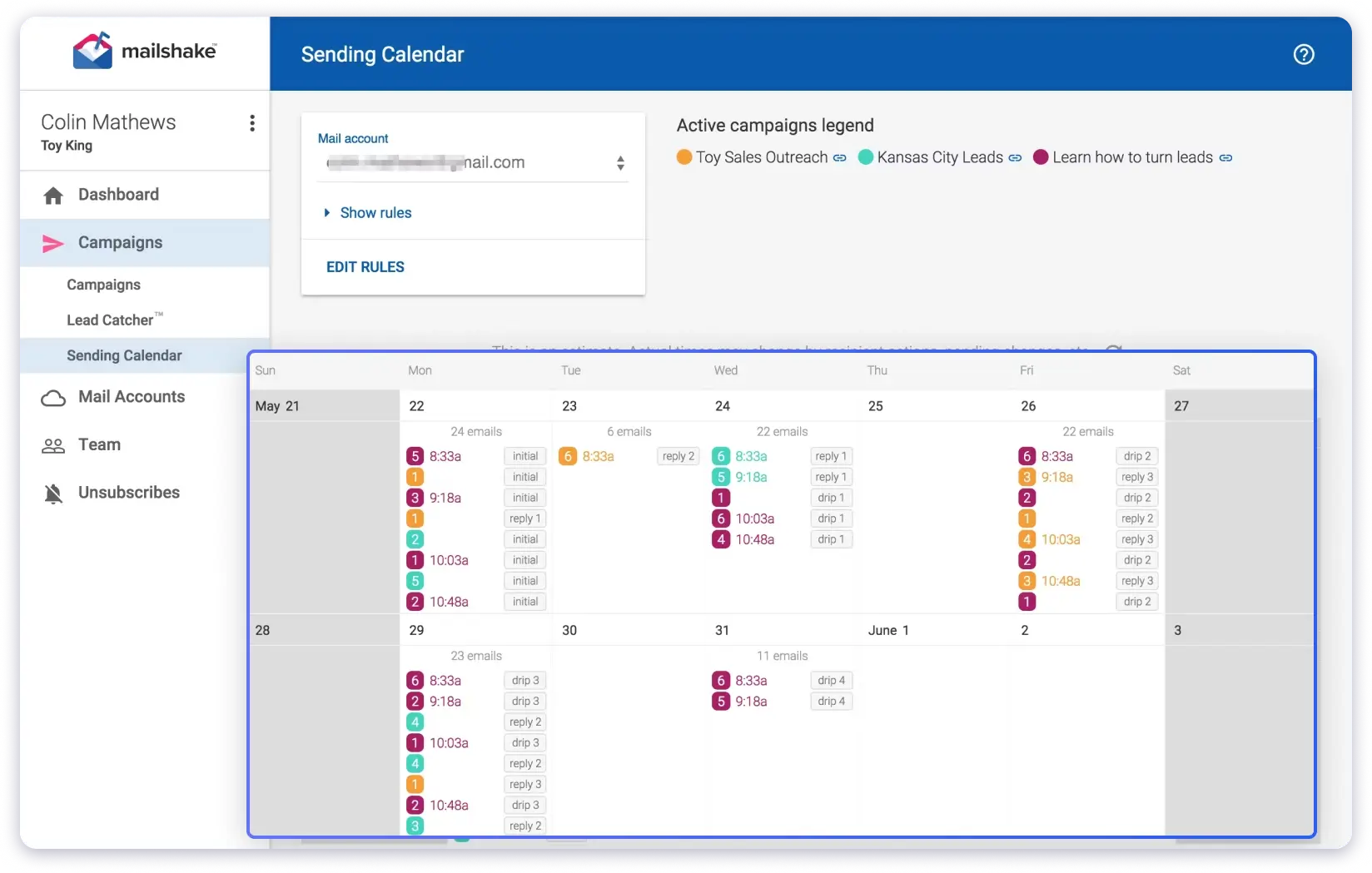Click the mailshake logo

coord(145,51)
